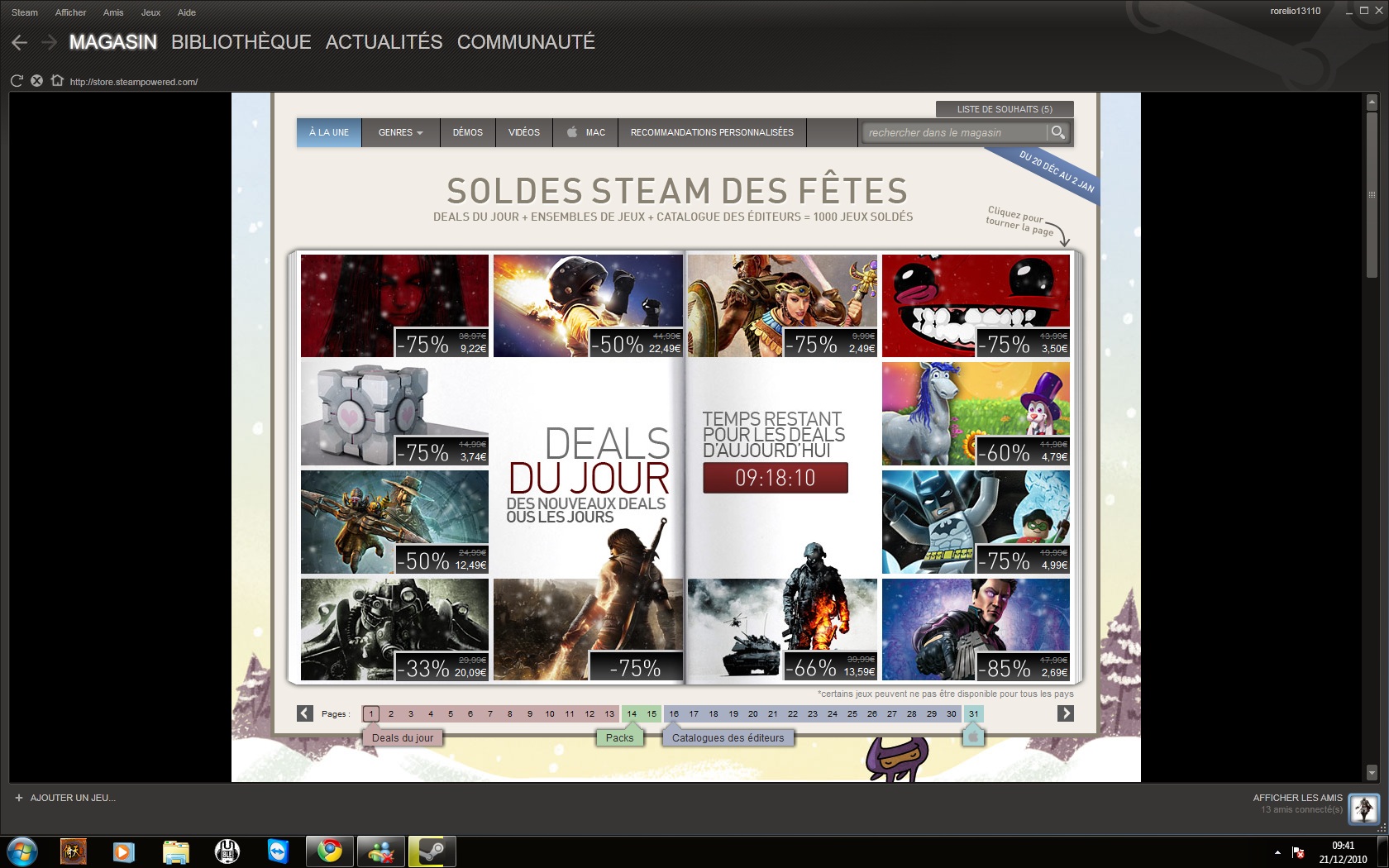Click the Packs label
Viewport: 1389px width, 868px height.
click(x=619, y=737)
